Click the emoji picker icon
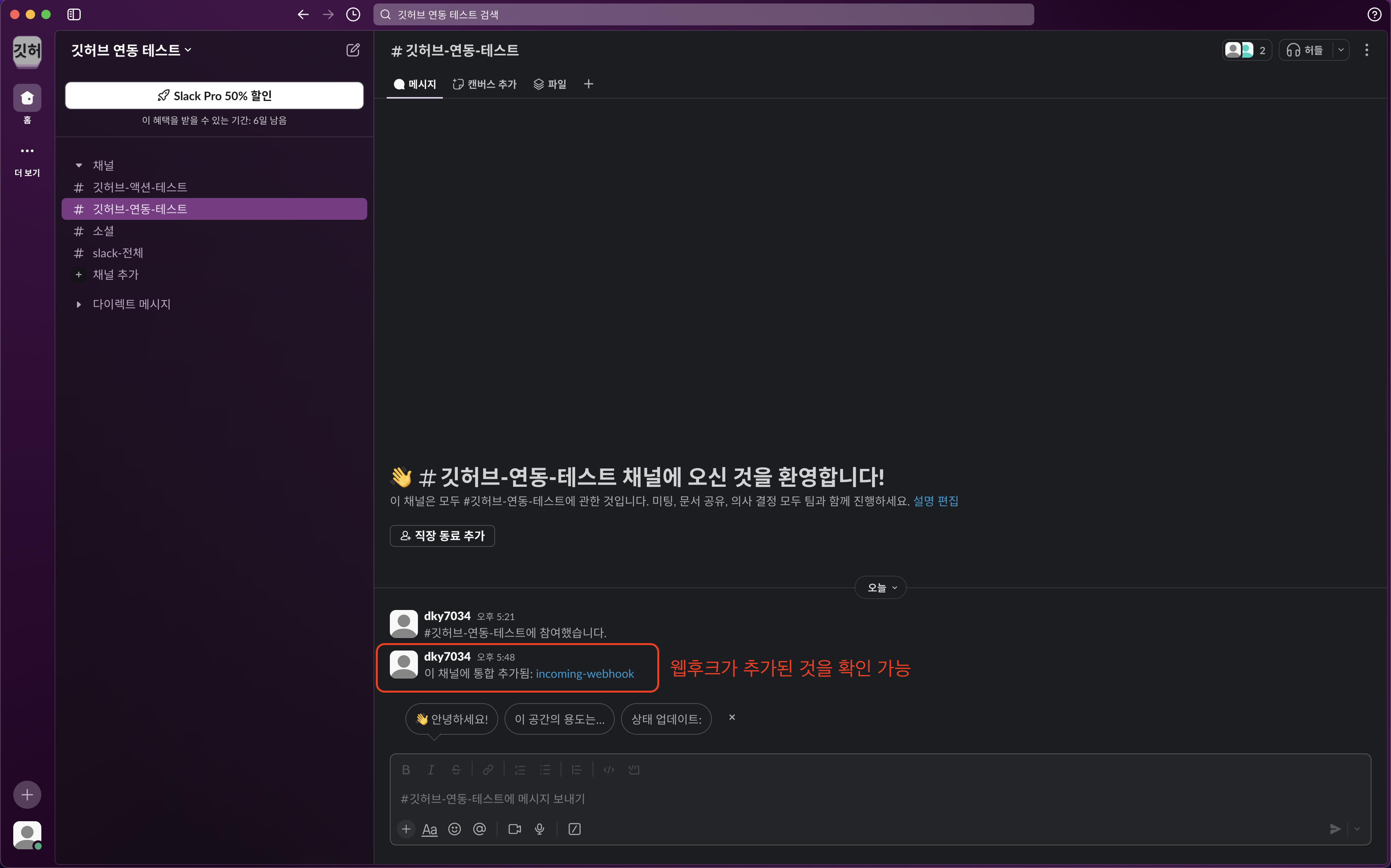The height and width of the screenshot is (868, 1391). click(454, 829)
